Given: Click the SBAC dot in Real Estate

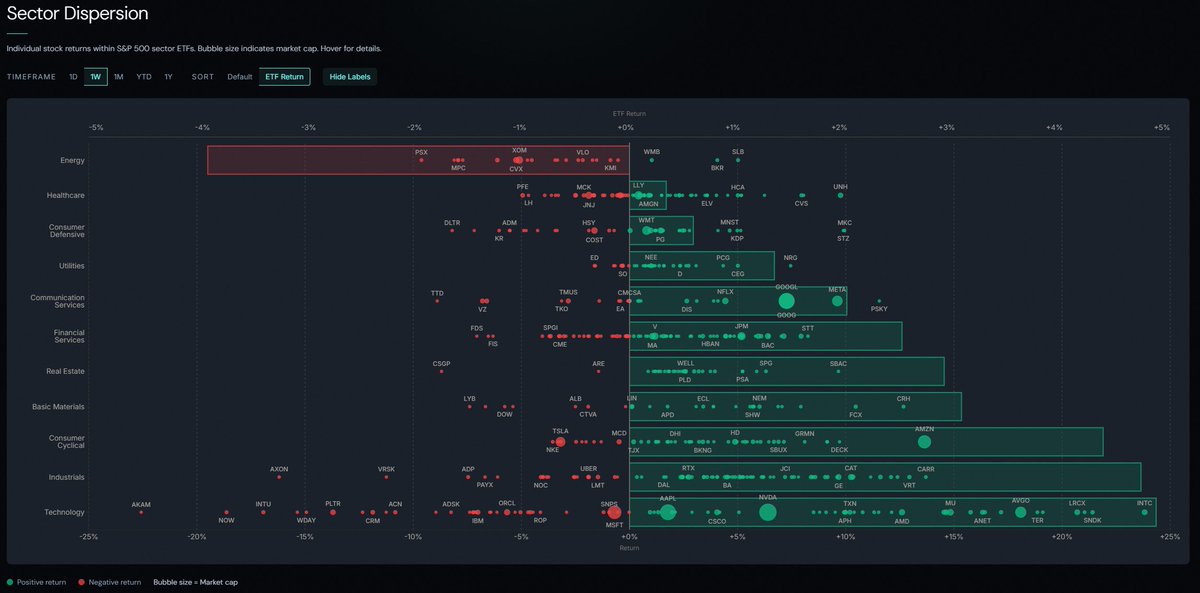Looking at the screenshot, I should click(838, 371).
